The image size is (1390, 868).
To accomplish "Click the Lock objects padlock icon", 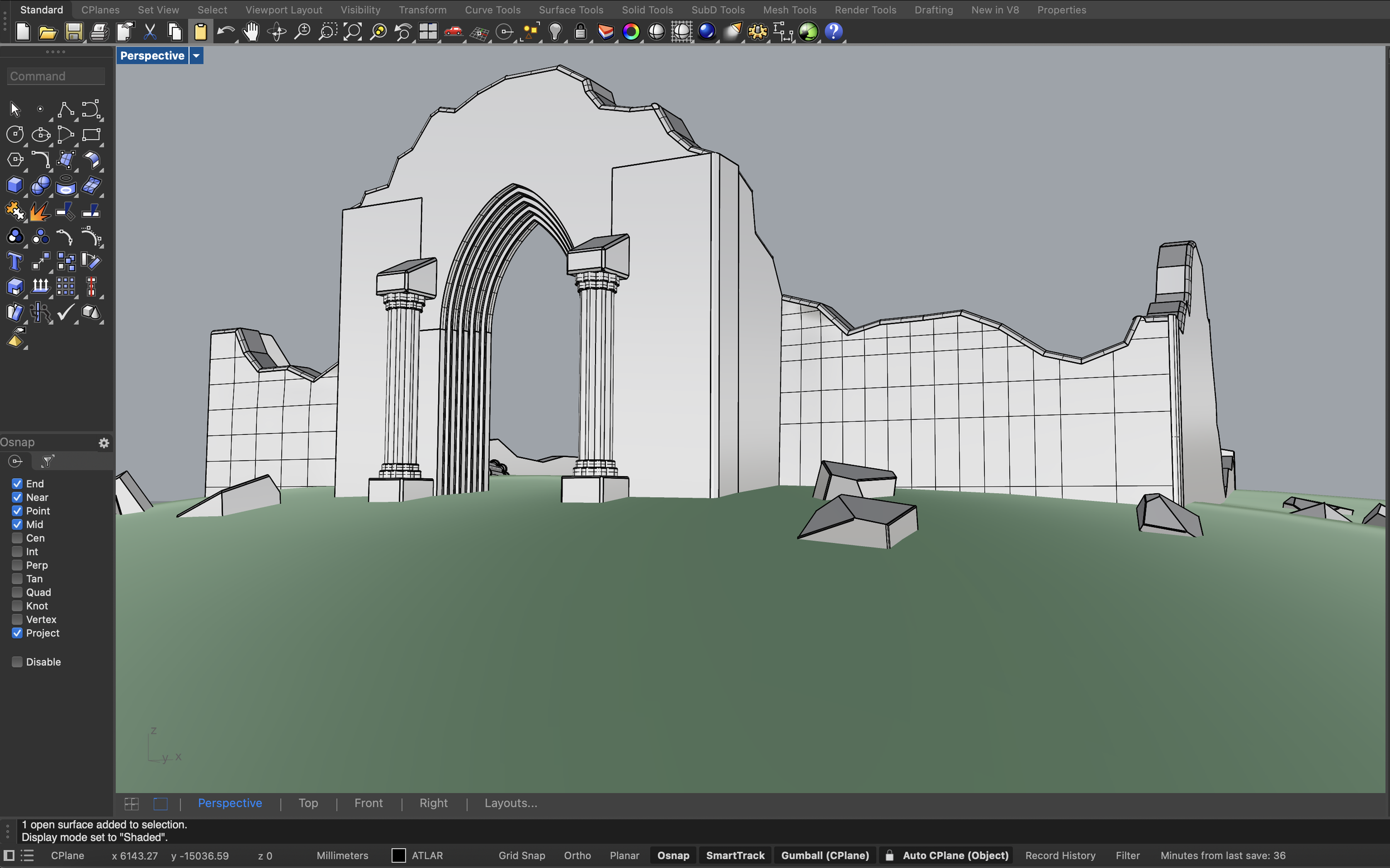I will coord(580,32).
